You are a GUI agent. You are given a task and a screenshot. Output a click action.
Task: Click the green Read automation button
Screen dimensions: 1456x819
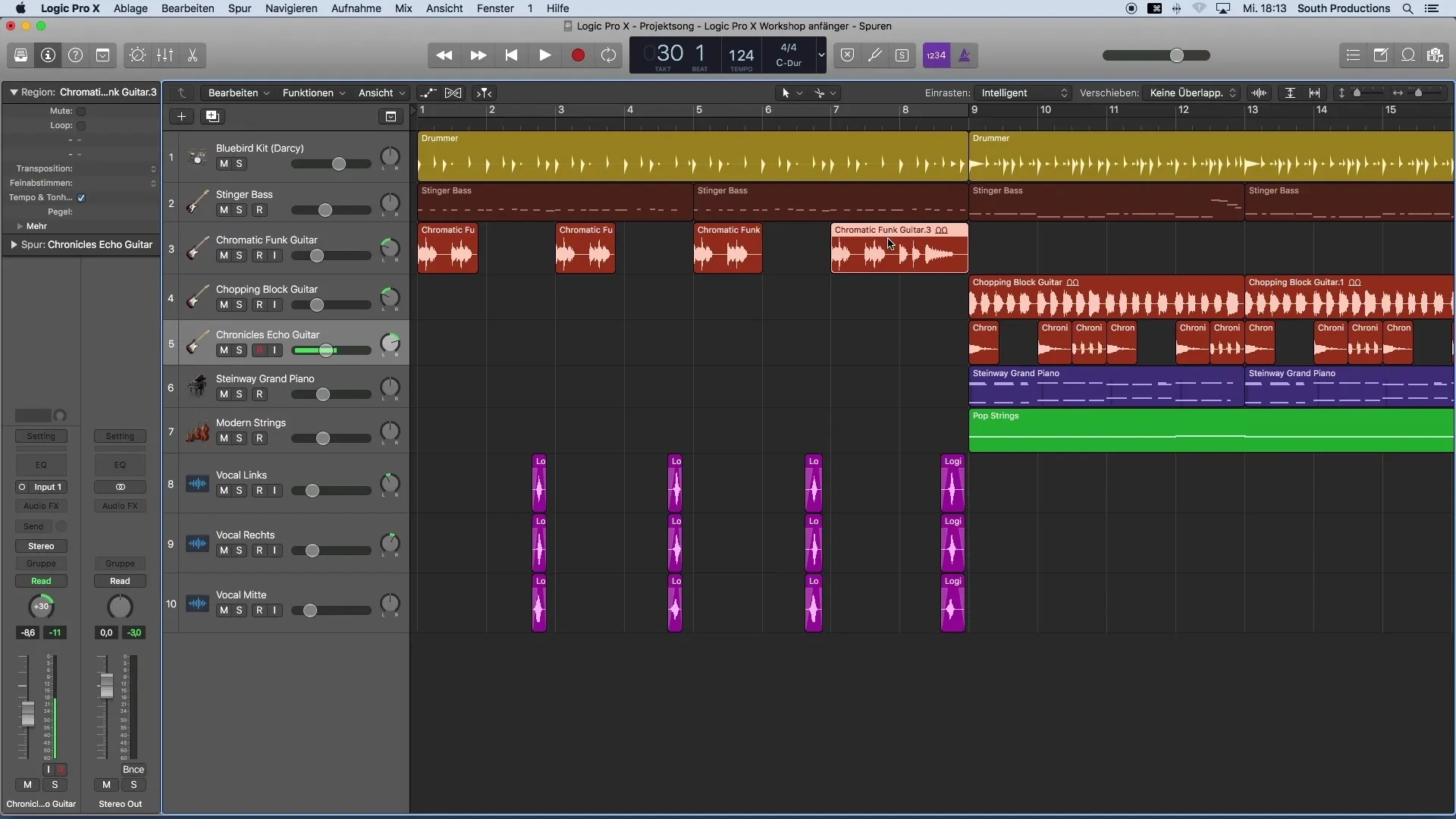[x=41, y=581]
